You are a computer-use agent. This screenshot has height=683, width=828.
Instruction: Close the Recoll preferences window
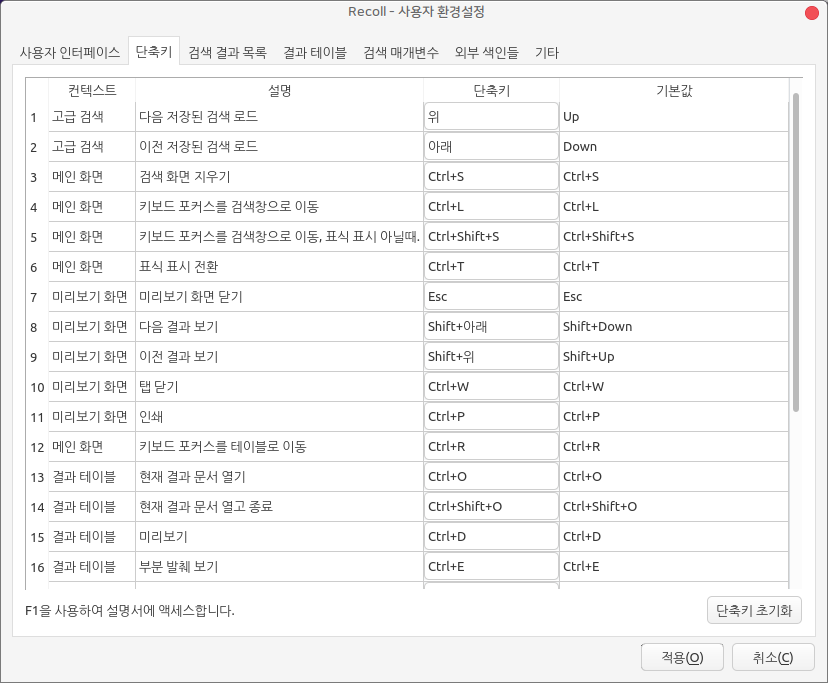812,12
